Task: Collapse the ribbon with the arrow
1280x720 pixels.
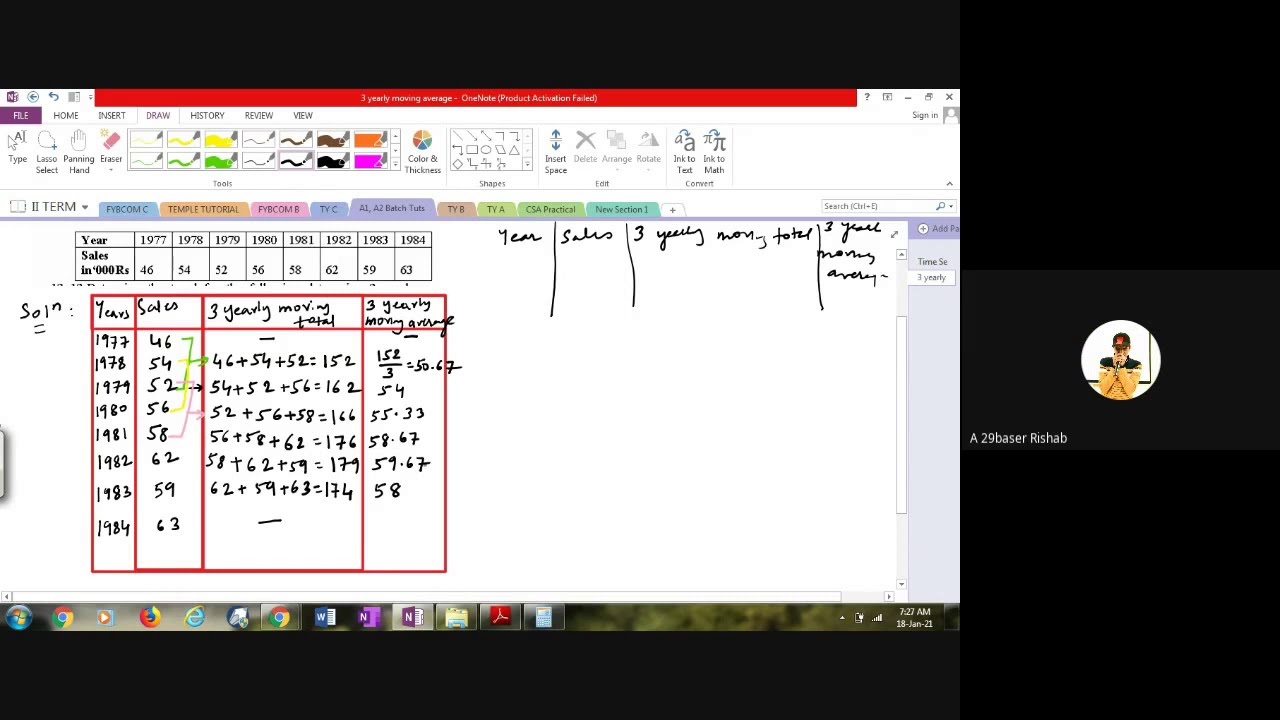Action: 949,184
